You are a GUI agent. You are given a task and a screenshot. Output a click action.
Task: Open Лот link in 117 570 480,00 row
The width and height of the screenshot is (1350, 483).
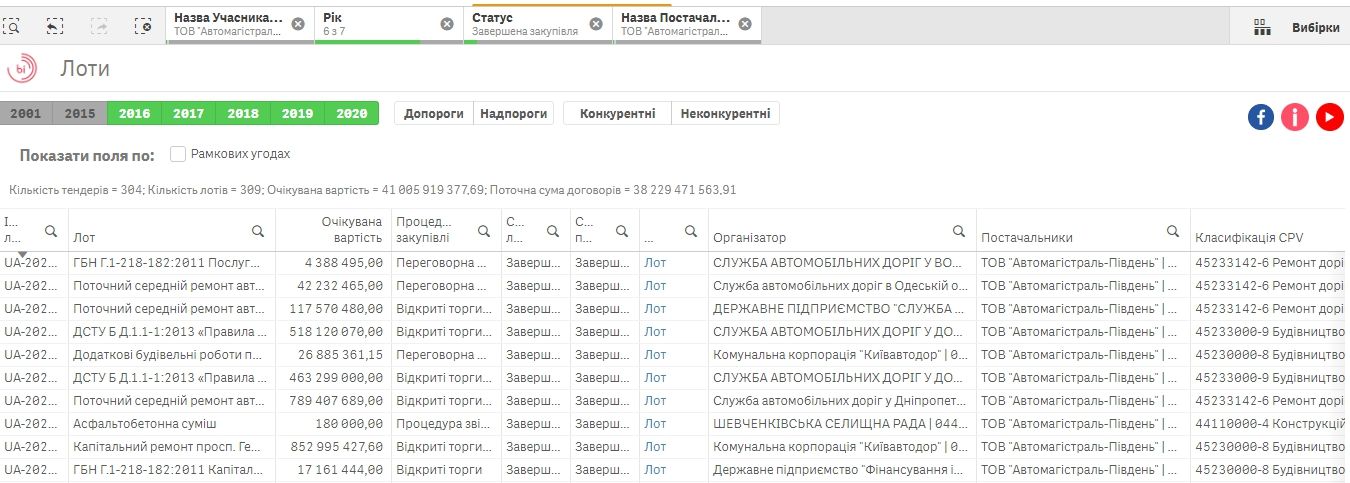655,308
